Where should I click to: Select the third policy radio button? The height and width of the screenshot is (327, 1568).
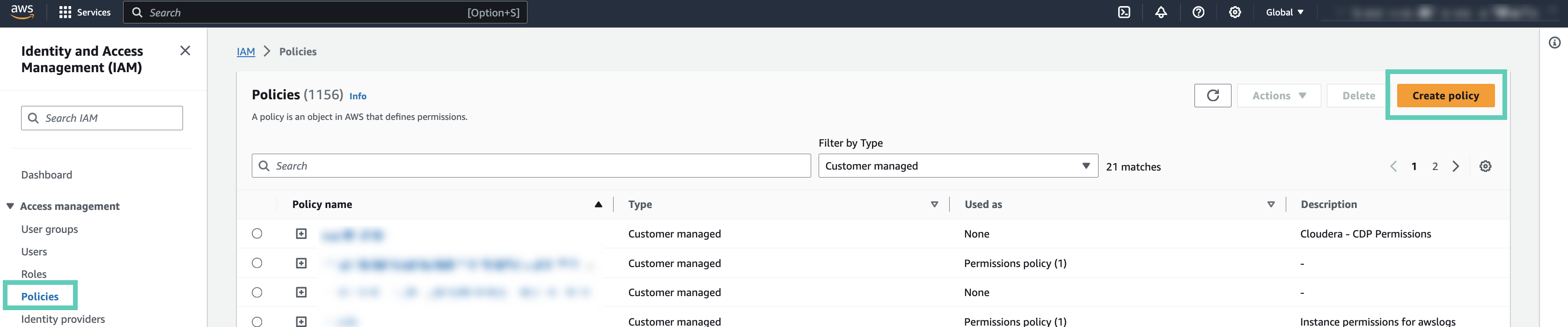coord(257,292)
